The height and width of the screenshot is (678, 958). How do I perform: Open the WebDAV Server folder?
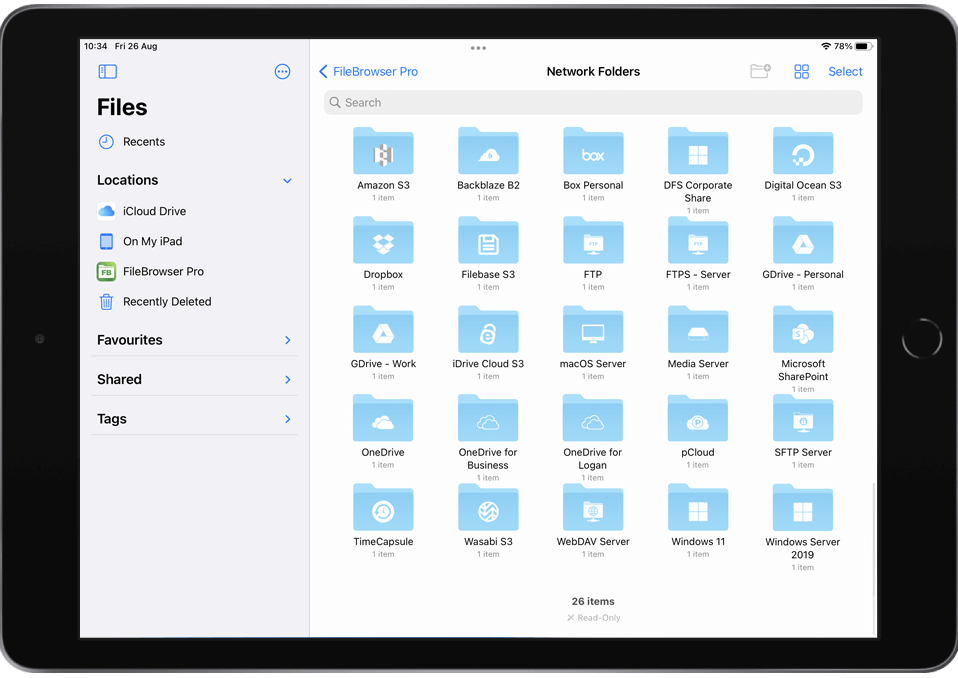tap(593, 507)
